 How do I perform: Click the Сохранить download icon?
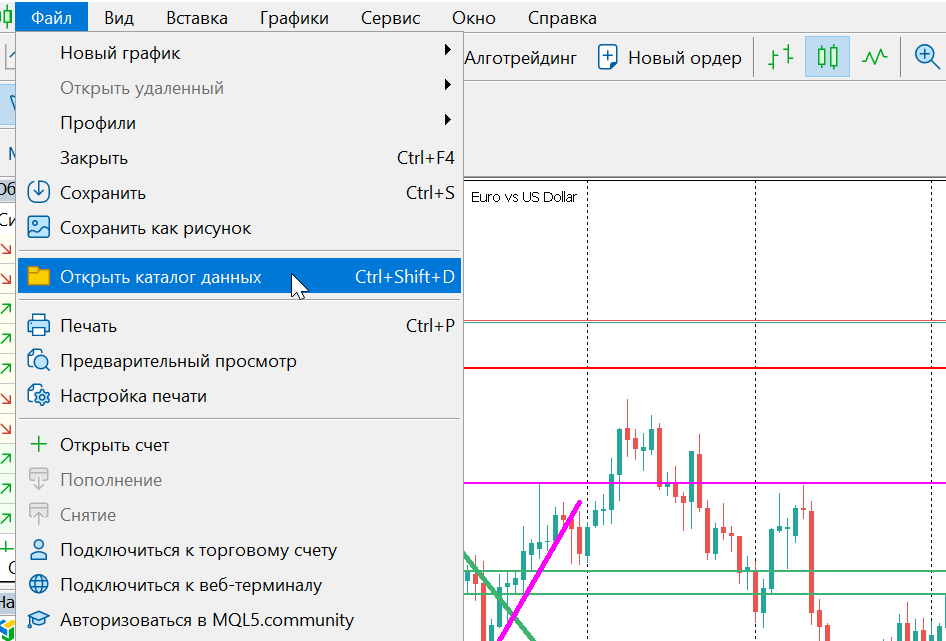click(39, 193)
